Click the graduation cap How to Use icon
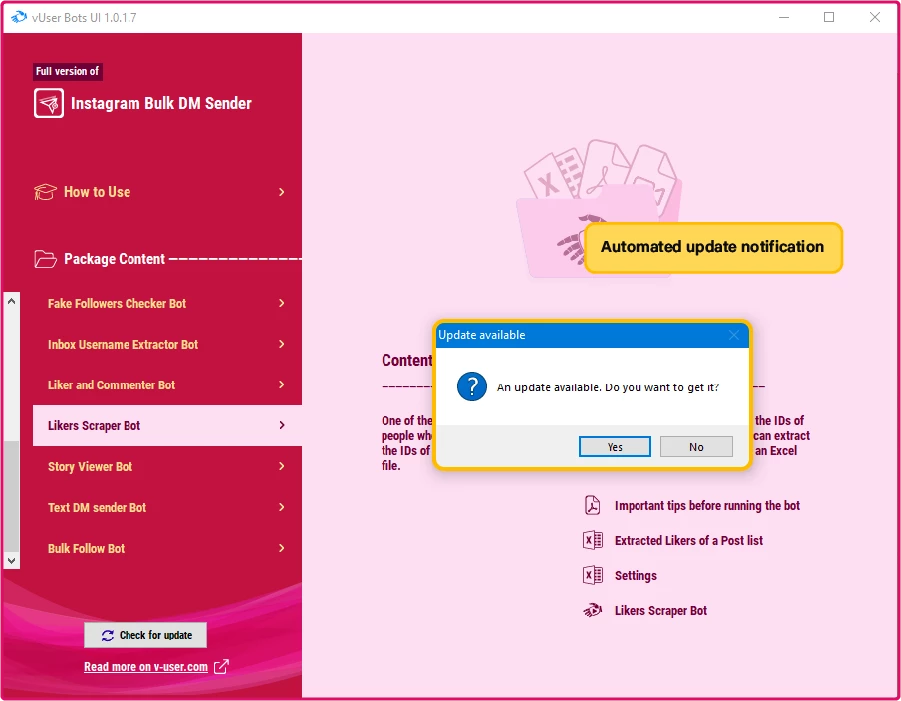This screenshot has width=901, height=701. [45, 192]
